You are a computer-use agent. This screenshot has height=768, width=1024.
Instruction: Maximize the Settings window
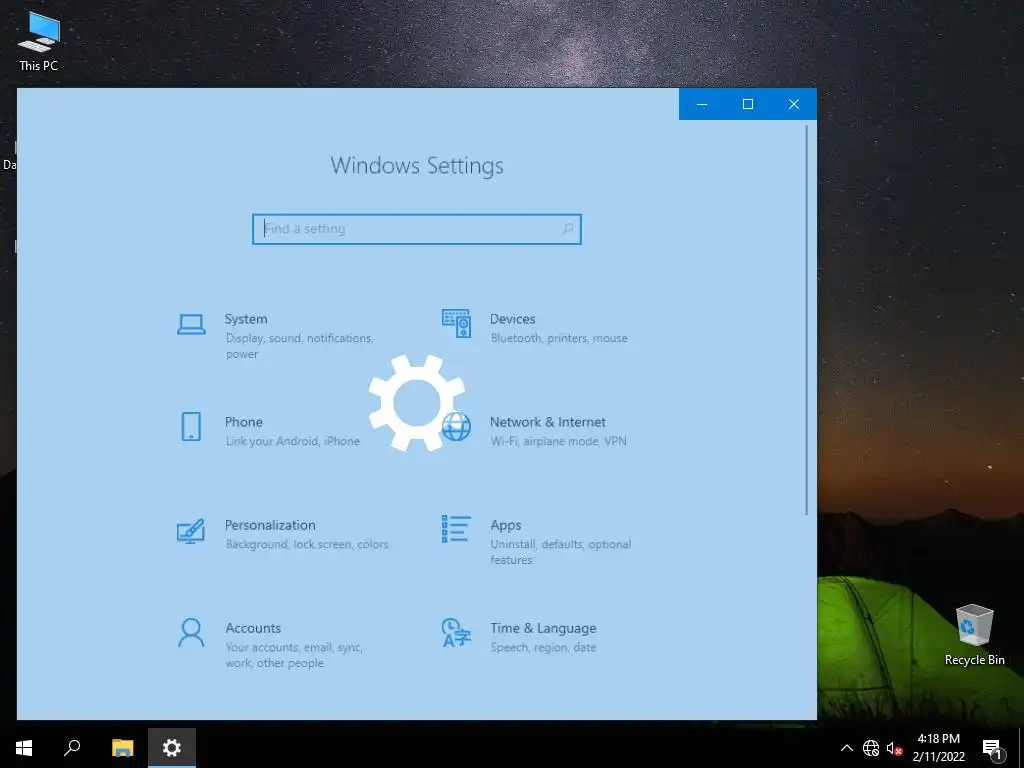point(748,104)
